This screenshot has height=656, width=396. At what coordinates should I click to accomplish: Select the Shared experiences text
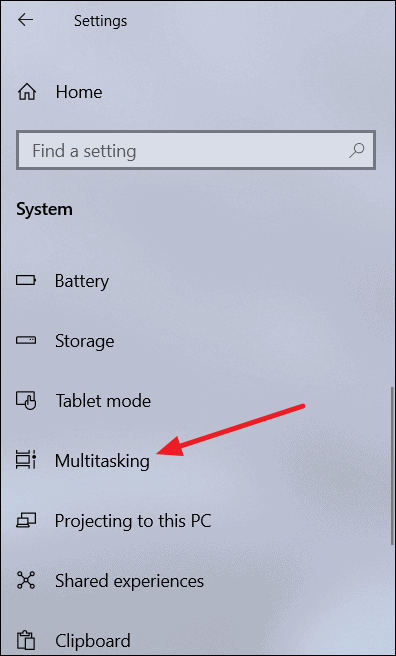[x=130, y=581]
